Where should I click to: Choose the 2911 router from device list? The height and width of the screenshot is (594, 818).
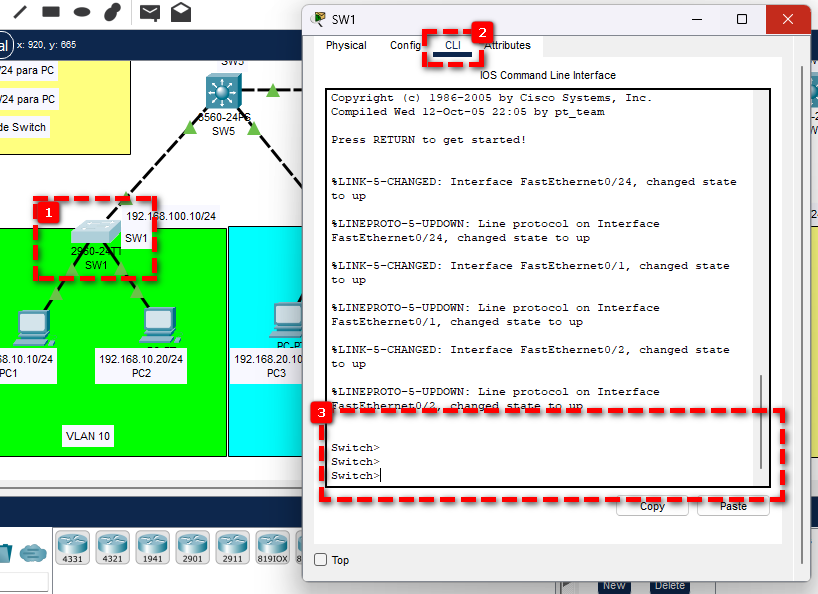(233, 548)
